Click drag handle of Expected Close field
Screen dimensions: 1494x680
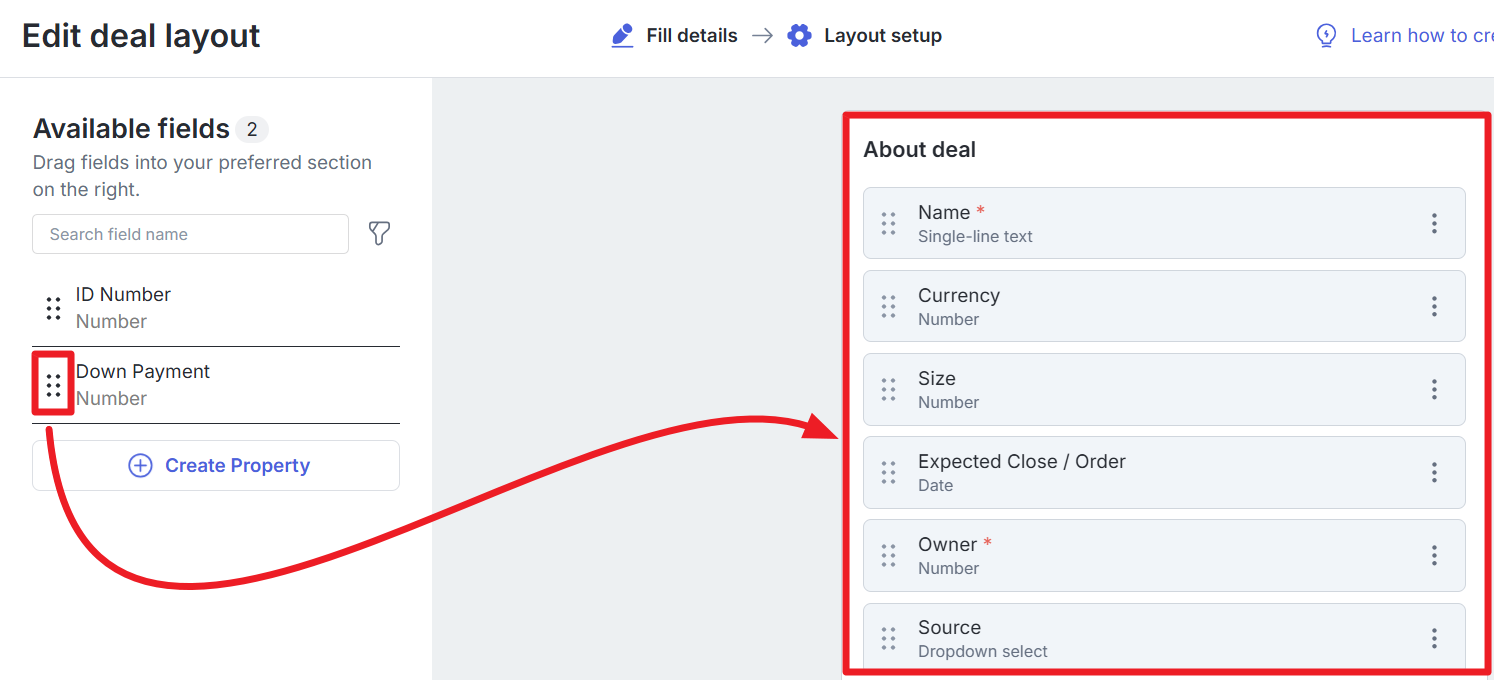tap(888, 472)
